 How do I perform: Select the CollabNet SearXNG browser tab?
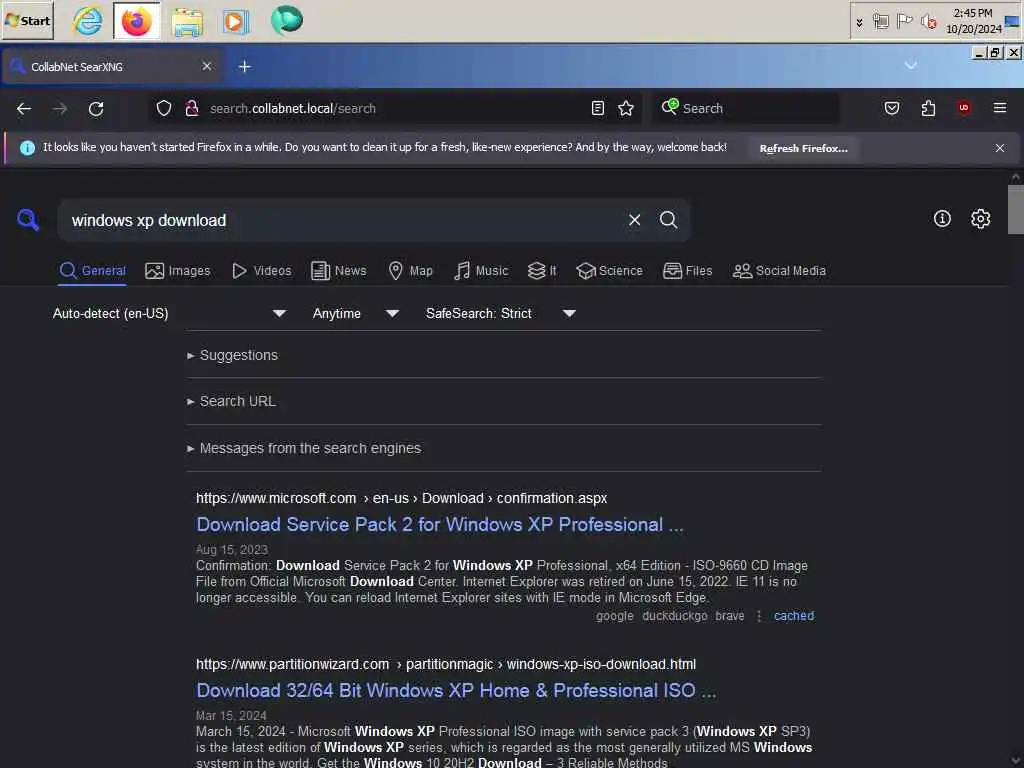112,67
